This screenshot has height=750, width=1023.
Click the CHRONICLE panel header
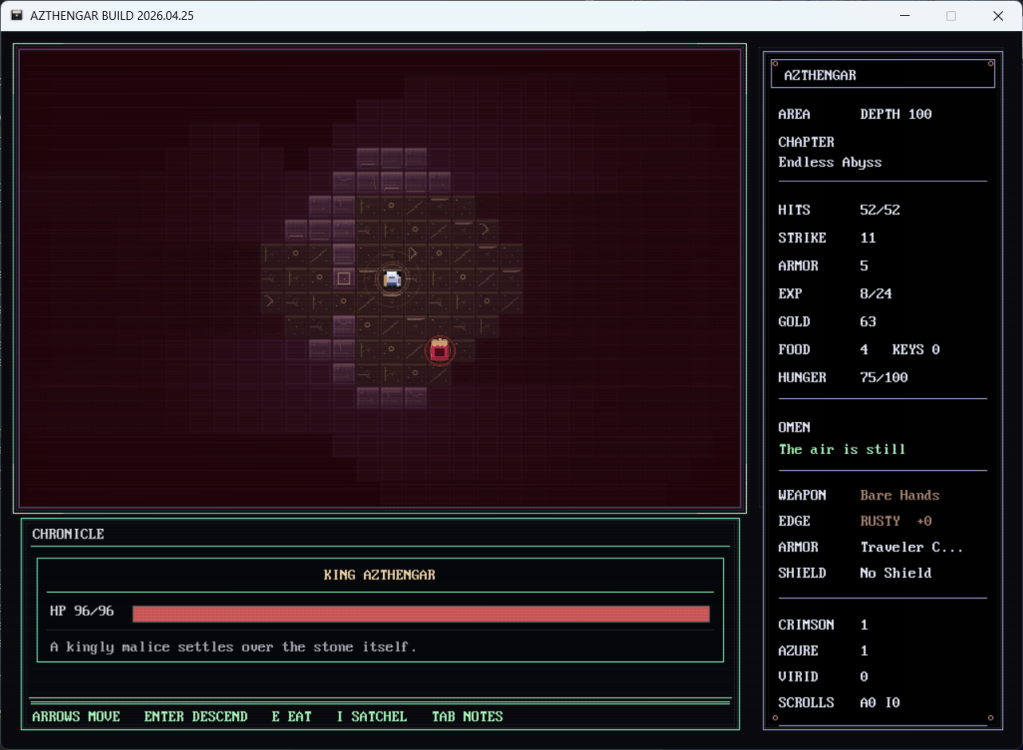coord(68,534)
